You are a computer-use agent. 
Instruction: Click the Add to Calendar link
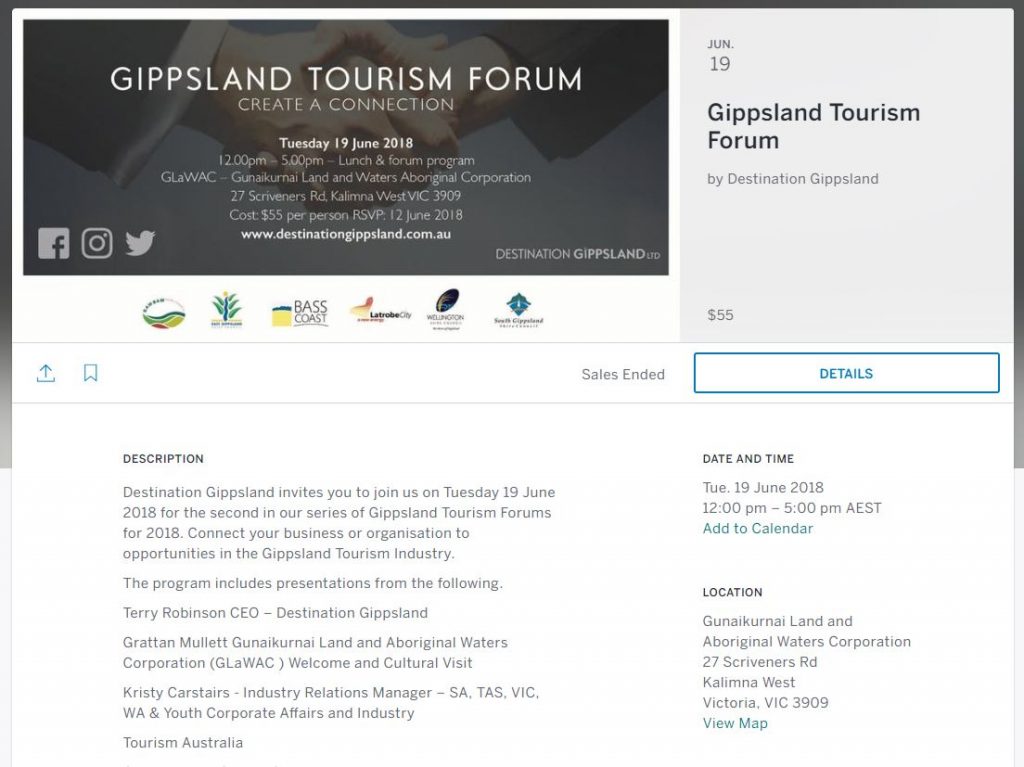point(758,529)
